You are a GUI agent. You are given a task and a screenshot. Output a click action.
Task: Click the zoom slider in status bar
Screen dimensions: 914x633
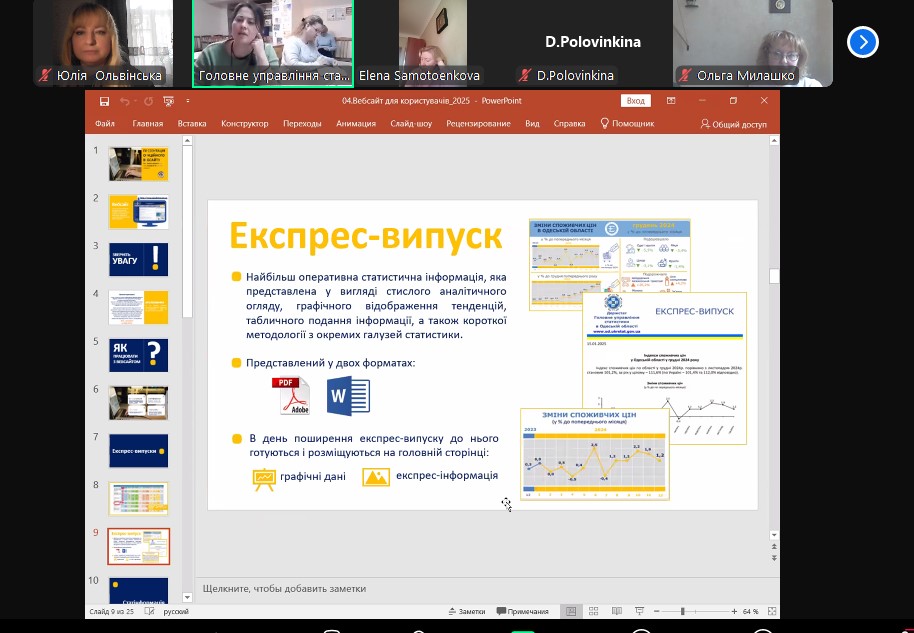[x=683, y=611]
